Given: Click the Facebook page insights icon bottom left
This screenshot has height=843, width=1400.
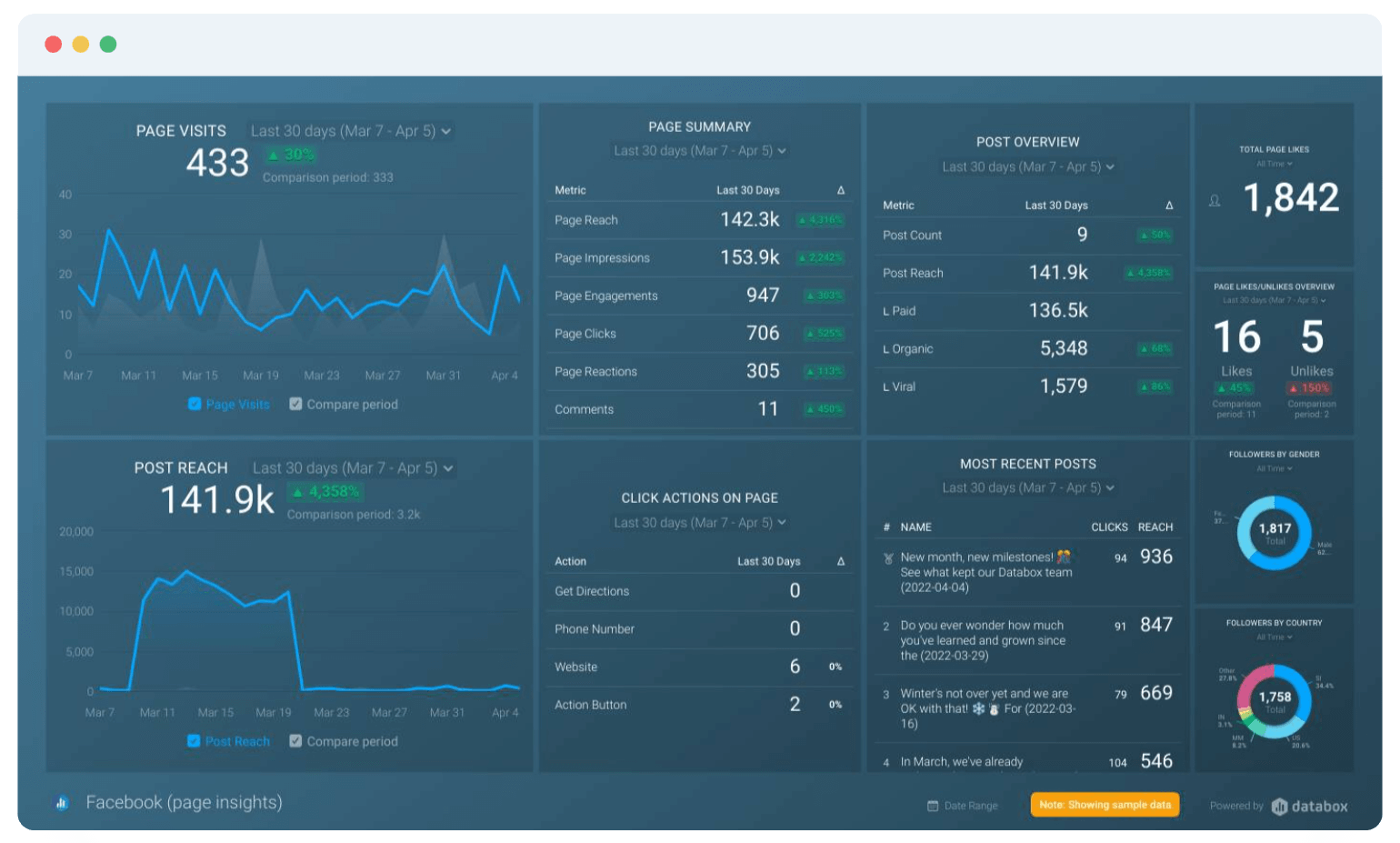Looking at the screenshot, I should (61, 802).
